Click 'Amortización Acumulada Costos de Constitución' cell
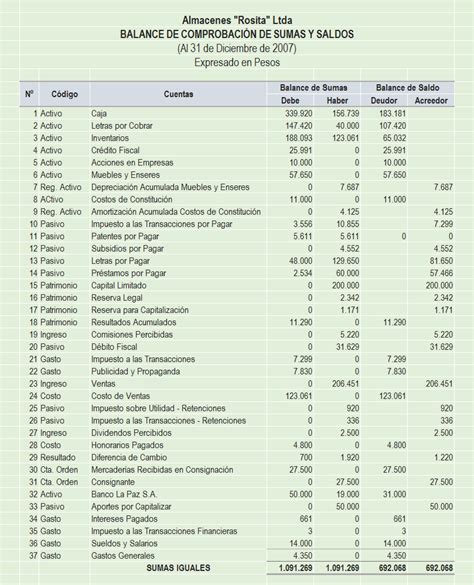The height and width of the screenshot is (585, 474). tap(176, 212)
